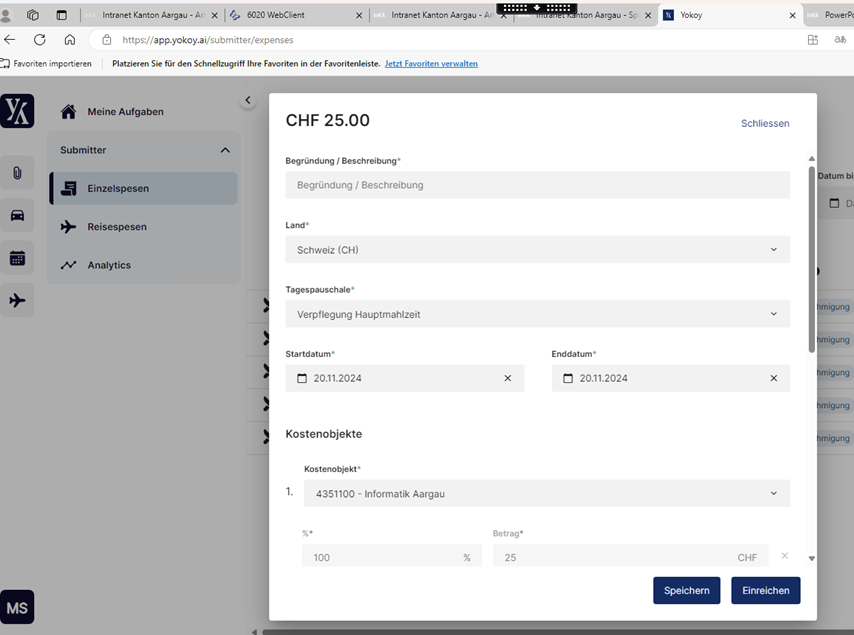Click the paperclip attachment icon in sidebar
854x635 pixels.
point(17,173)
